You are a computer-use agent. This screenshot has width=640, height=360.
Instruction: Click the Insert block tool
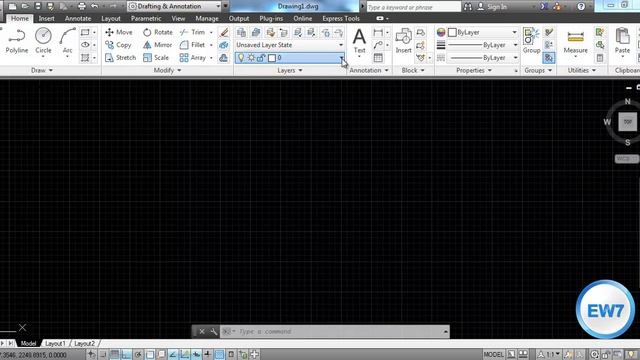pos(403,41)
